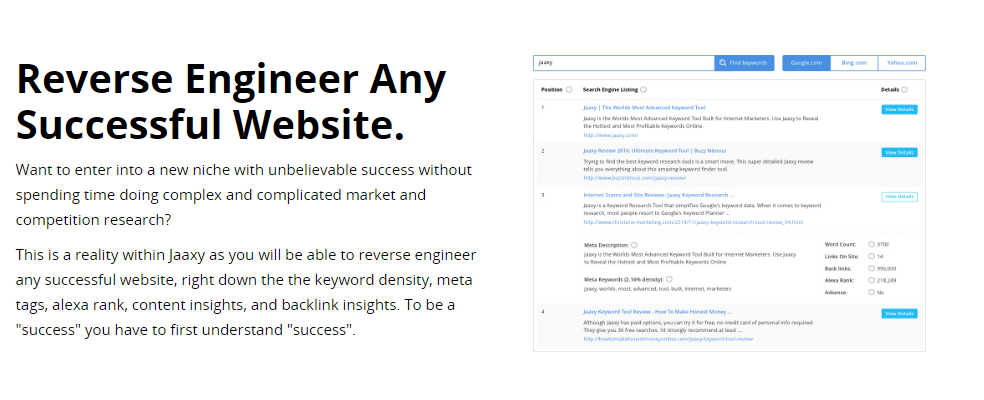The image size is (984, 400).
Task: Open 'Jaaxy Keyword Tool Review - How To Make Honest Money' link
Action: point(657,311)
